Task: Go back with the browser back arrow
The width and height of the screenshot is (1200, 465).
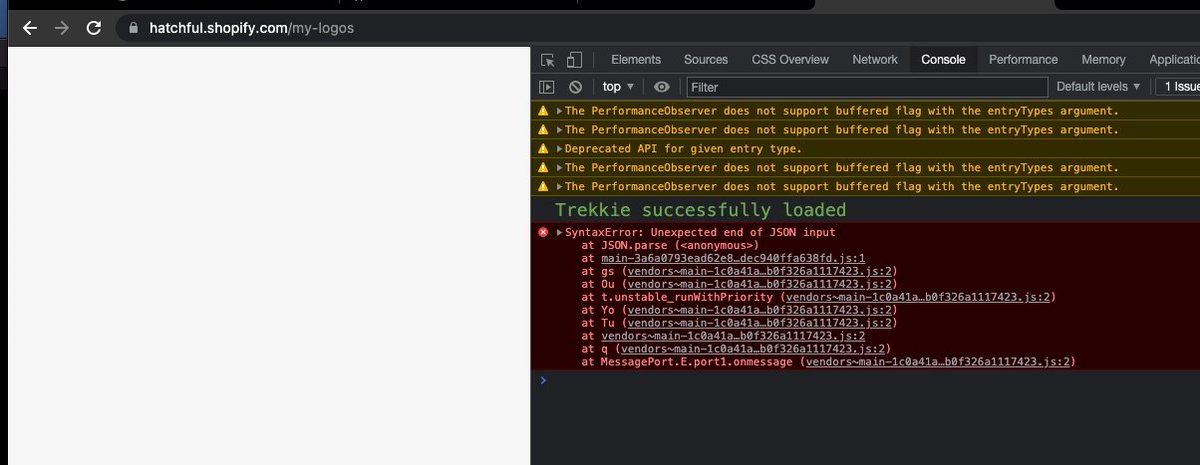Action: point(29,28)
